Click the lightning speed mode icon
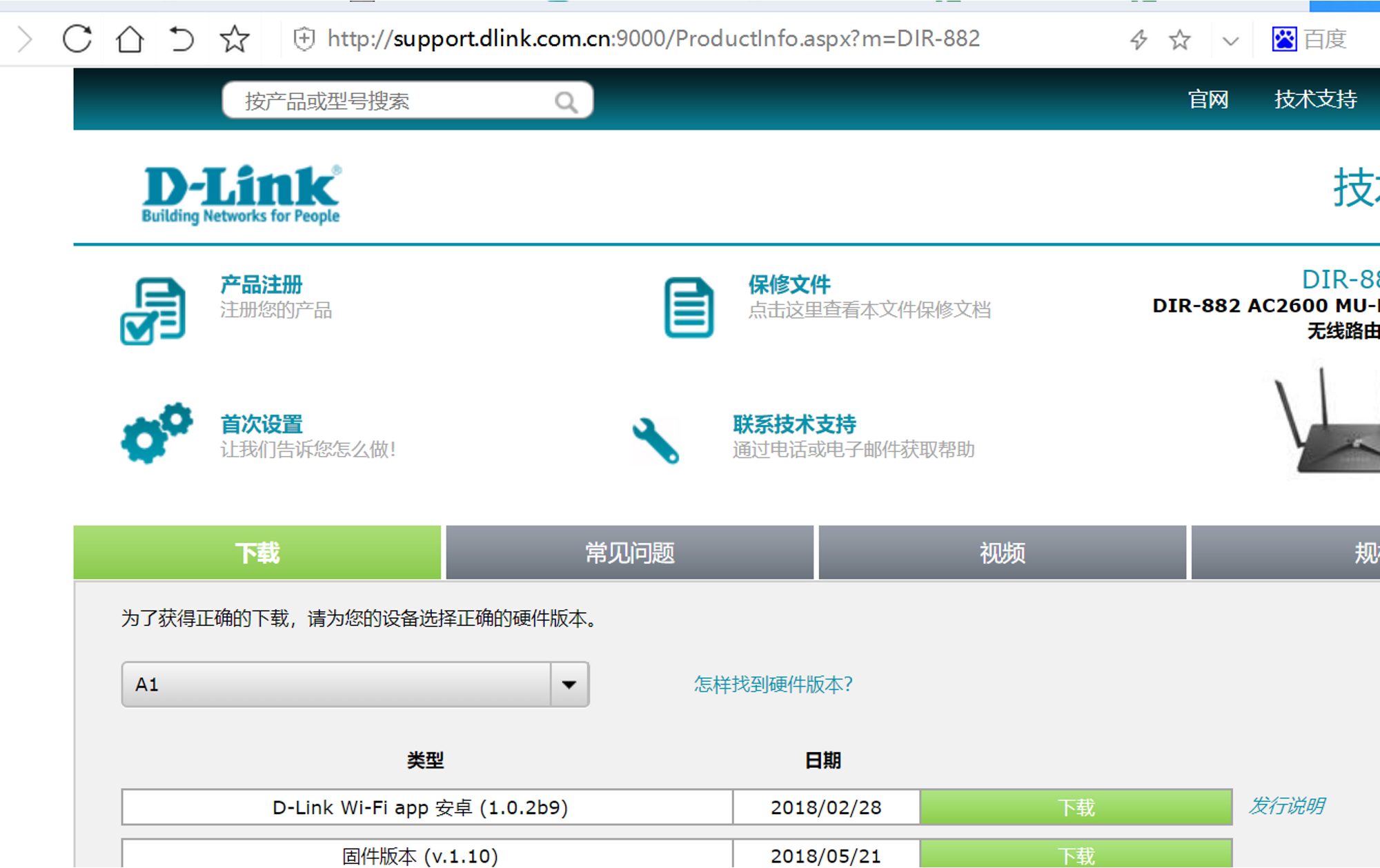 [1138, 39]
